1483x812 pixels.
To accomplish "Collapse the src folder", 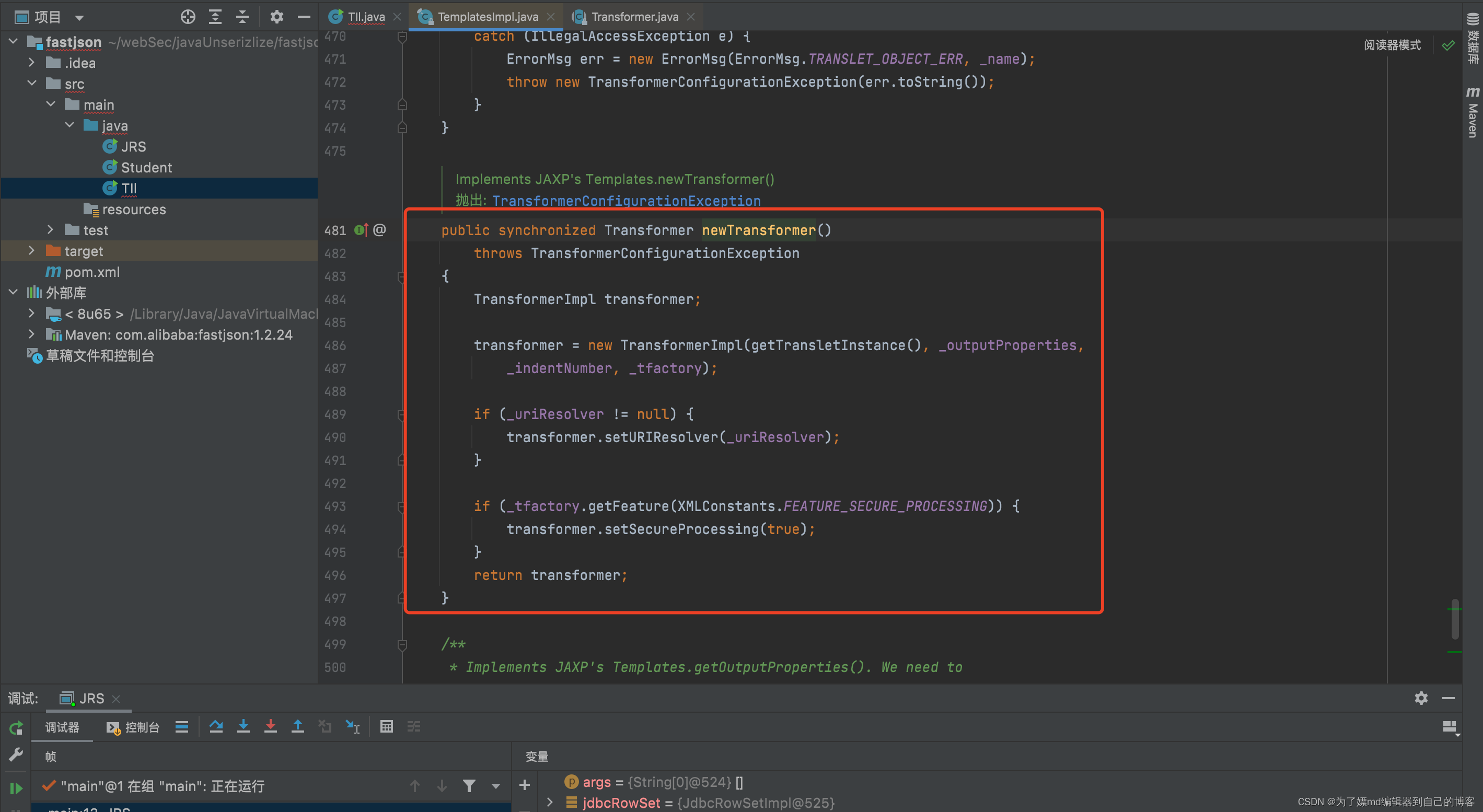I will (32, 84).
